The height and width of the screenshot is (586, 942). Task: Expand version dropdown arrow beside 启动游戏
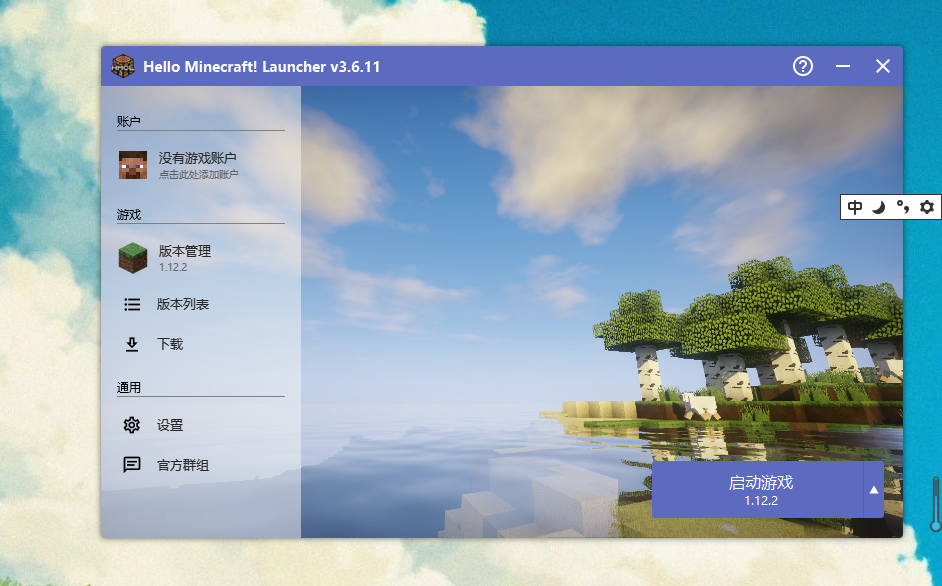click(x=873, y=490)
